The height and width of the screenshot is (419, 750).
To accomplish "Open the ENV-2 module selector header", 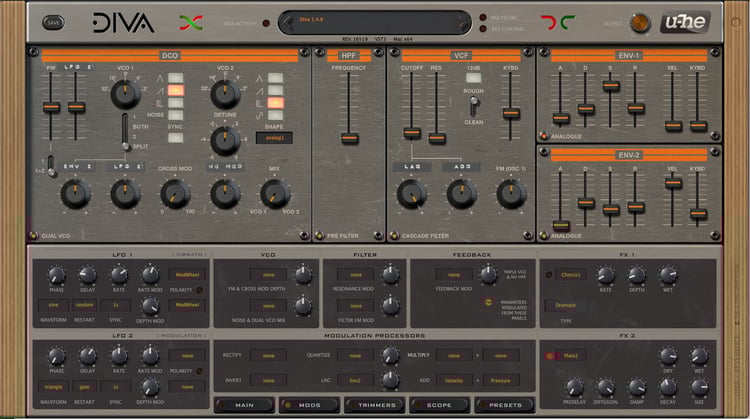I will 629,155.
